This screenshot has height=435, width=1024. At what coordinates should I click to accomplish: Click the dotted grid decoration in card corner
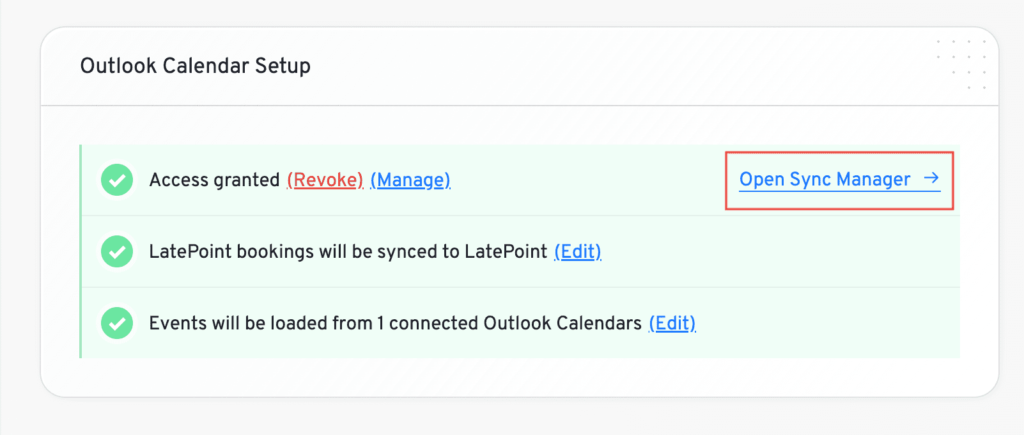[963, 64]
